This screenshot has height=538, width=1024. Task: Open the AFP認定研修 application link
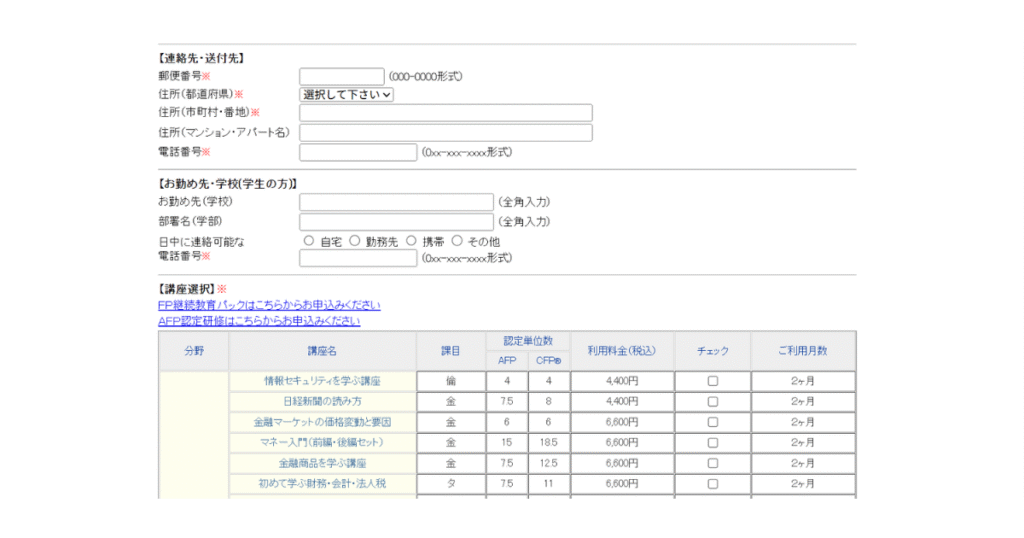tap(259, 321)
